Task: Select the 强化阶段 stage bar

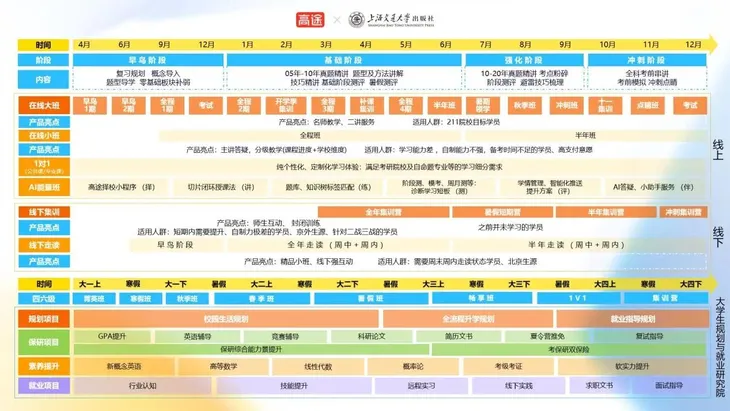Action: 524,60
